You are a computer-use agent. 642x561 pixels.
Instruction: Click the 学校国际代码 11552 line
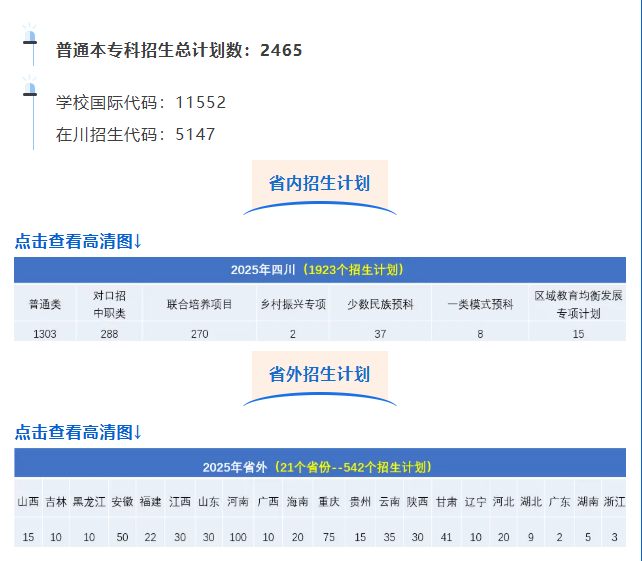[x=141, y=102]
